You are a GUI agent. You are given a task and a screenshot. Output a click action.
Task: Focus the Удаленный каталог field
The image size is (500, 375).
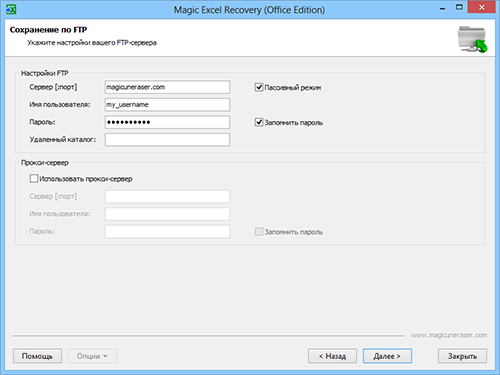(167, 140)
